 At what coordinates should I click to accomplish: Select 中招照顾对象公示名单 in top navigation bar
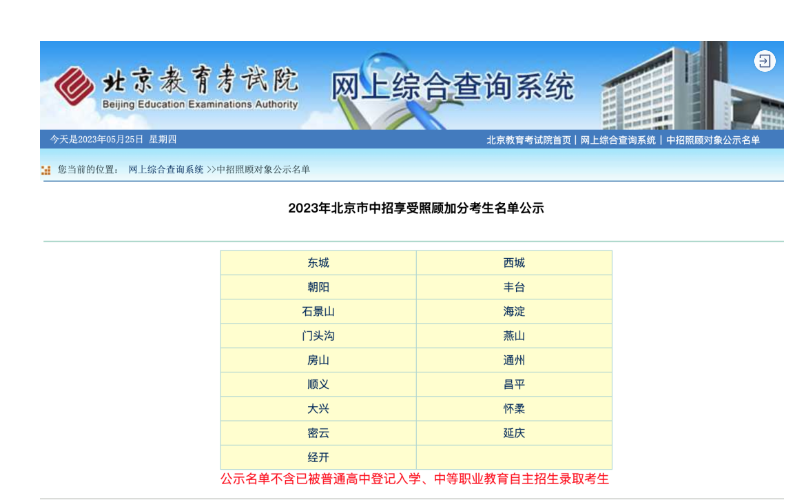[713, 140]
